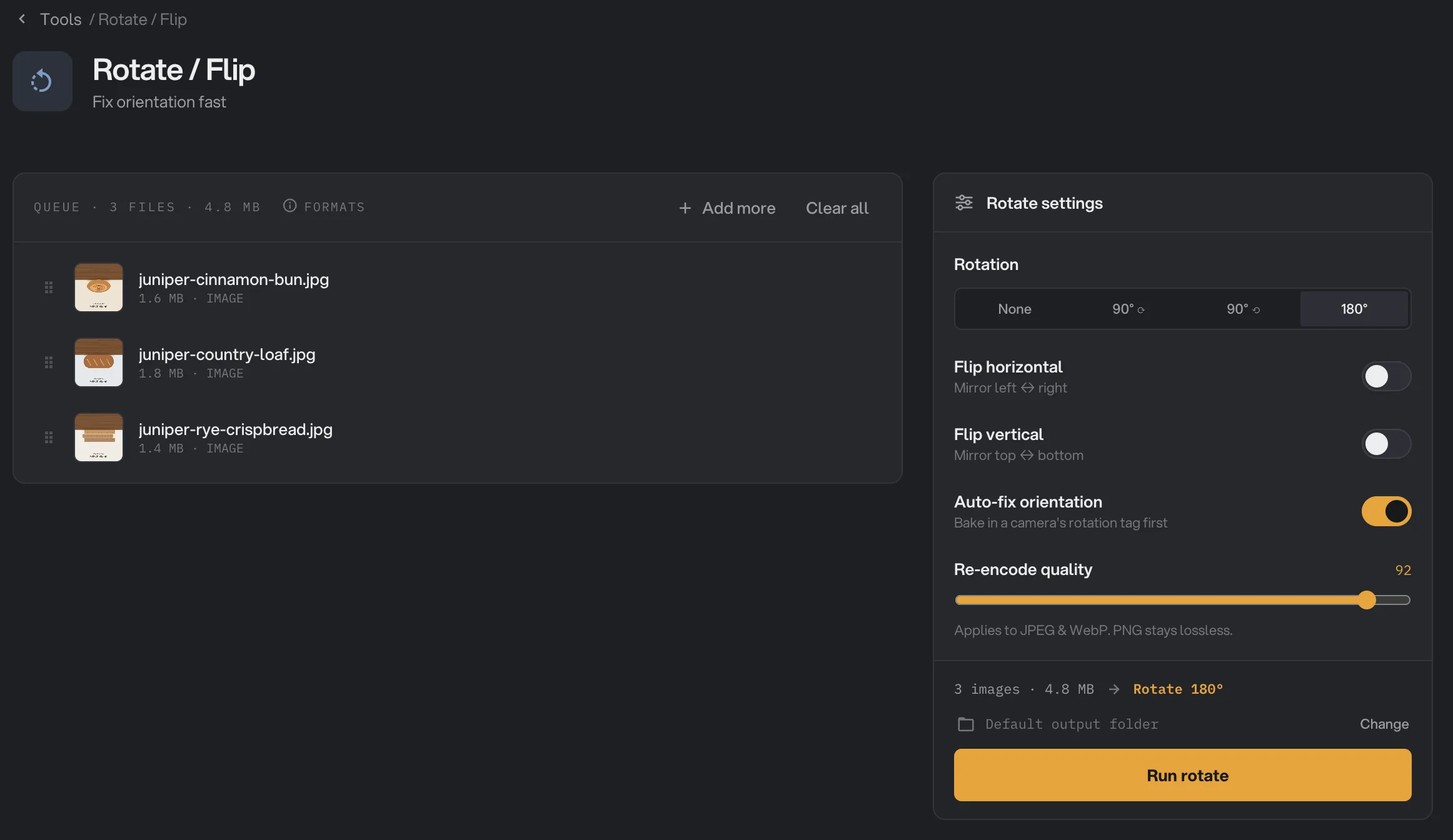
Task: Click the rotate settings sliders icon
Action: coord(964,202)
